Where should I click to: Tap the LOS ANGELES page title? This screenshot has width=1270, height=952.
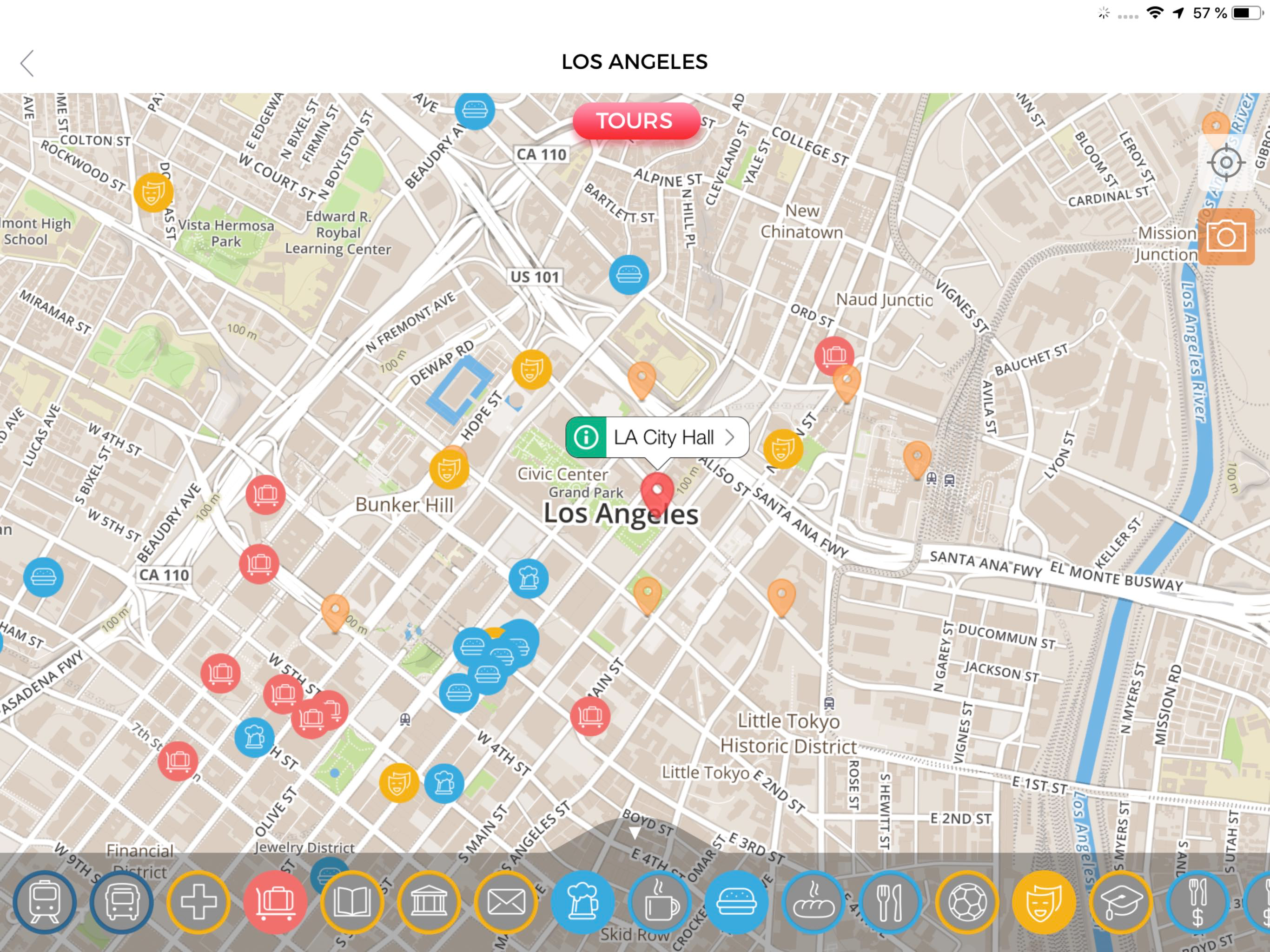tap(635, 62)
